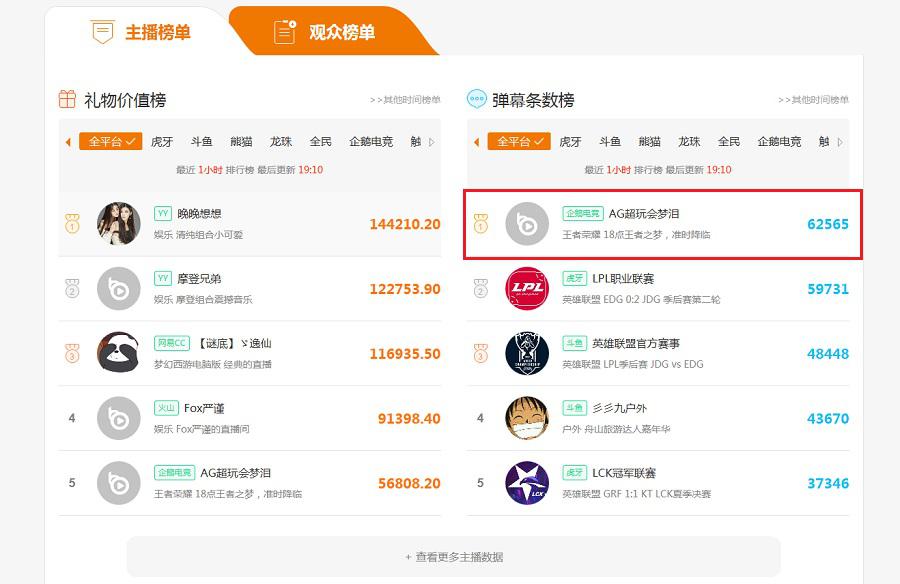Open streamer name 摩登兄弟
The image size is (900, 584).
pos(199,279)
